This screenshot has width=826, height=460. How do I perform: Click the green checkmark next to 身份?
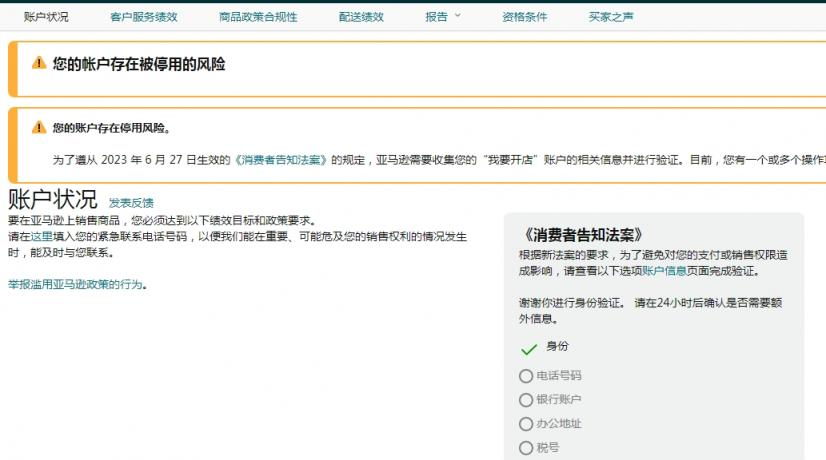point(528,348)
